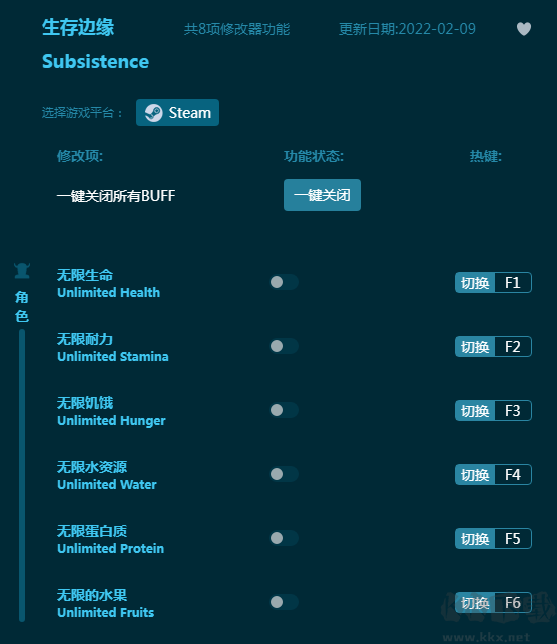Click 切换 button for F5 hotkey
This screenshot has height=644, width=557.
pos(475,539)
